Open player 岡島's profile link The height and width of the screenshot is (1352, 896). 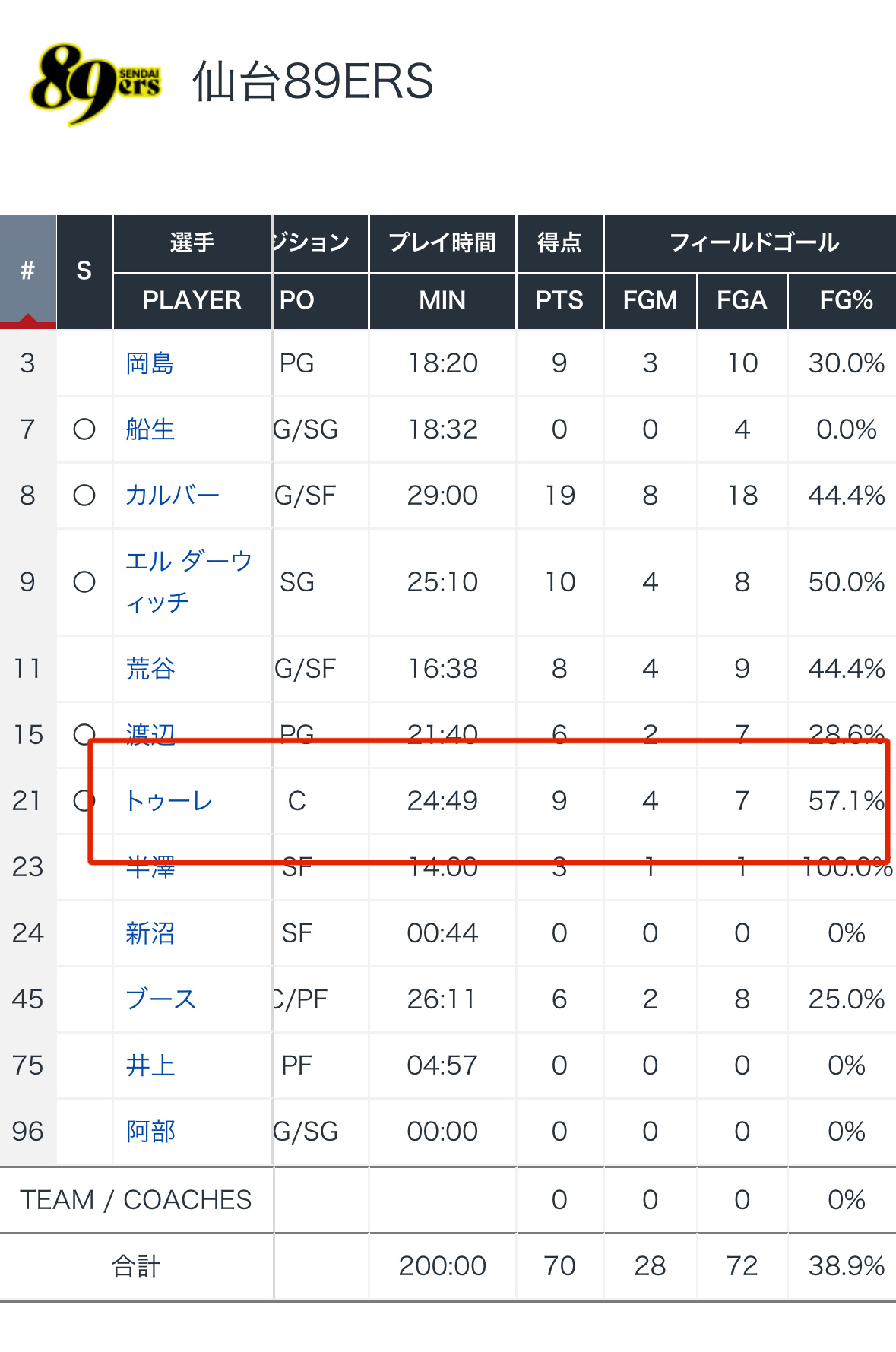click(150, 363)
